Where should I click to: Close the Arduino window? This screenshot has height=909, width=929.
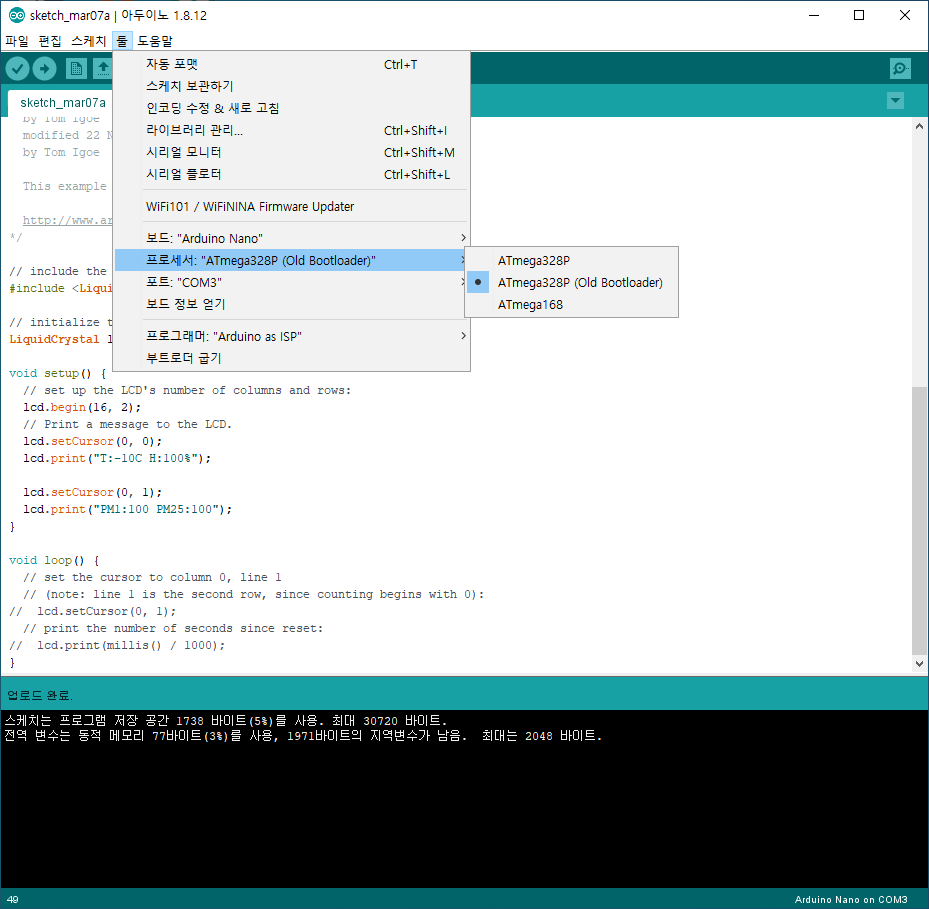pyautogui.click(x=905, y=15)
